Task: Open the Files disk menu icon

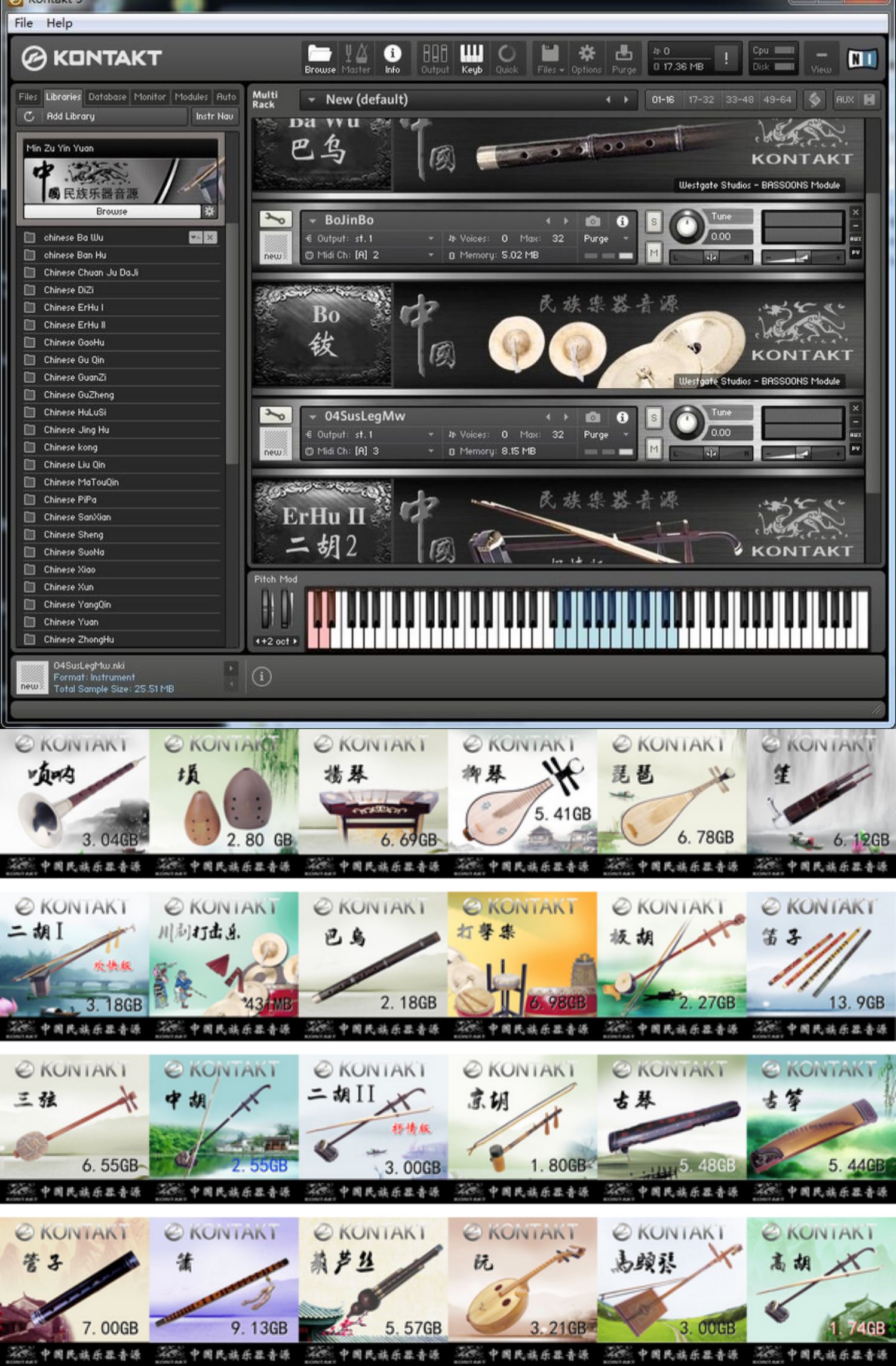Action: 550,59
